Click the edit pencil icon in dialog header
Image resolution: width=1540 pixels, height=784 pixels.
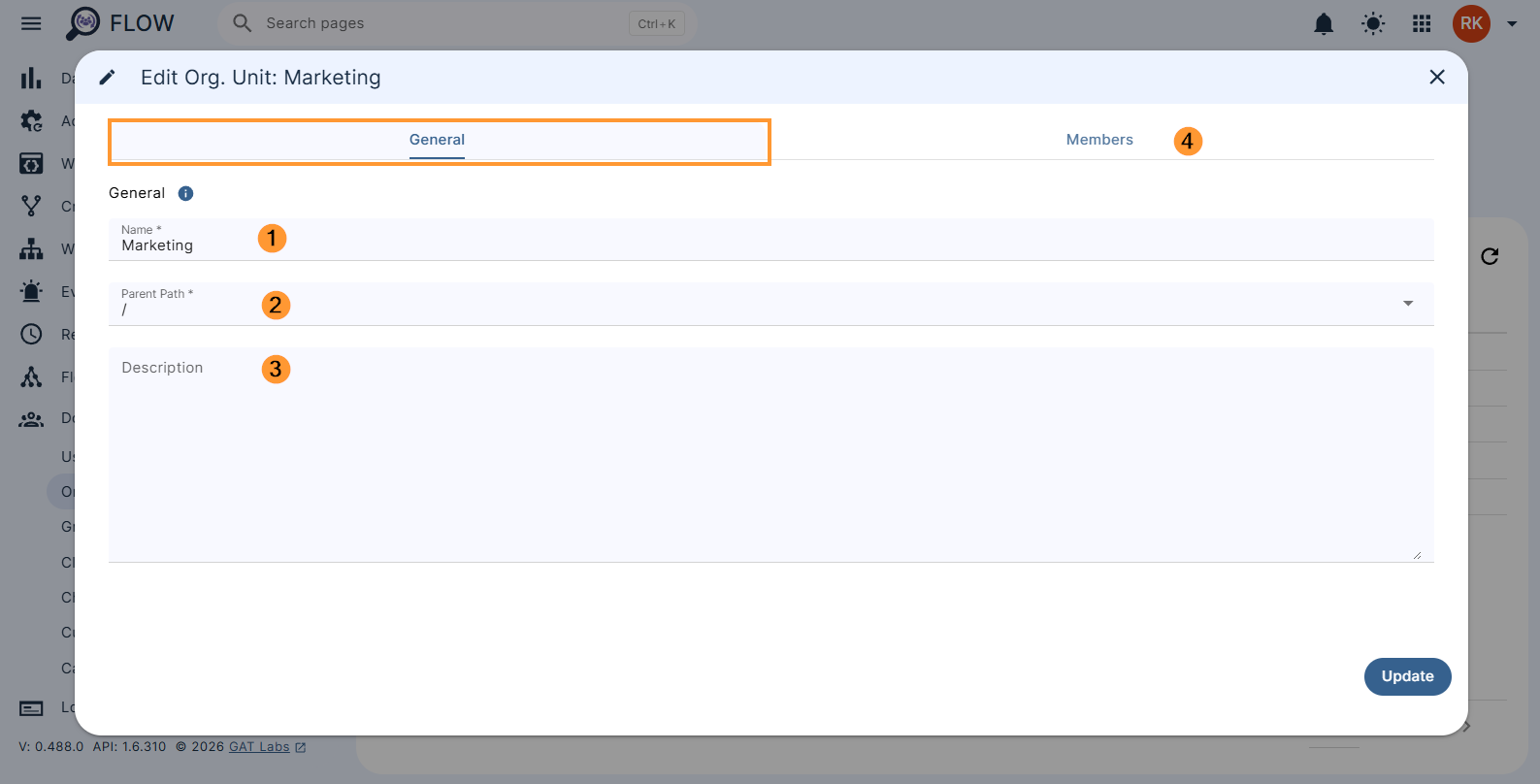(108, 77)
